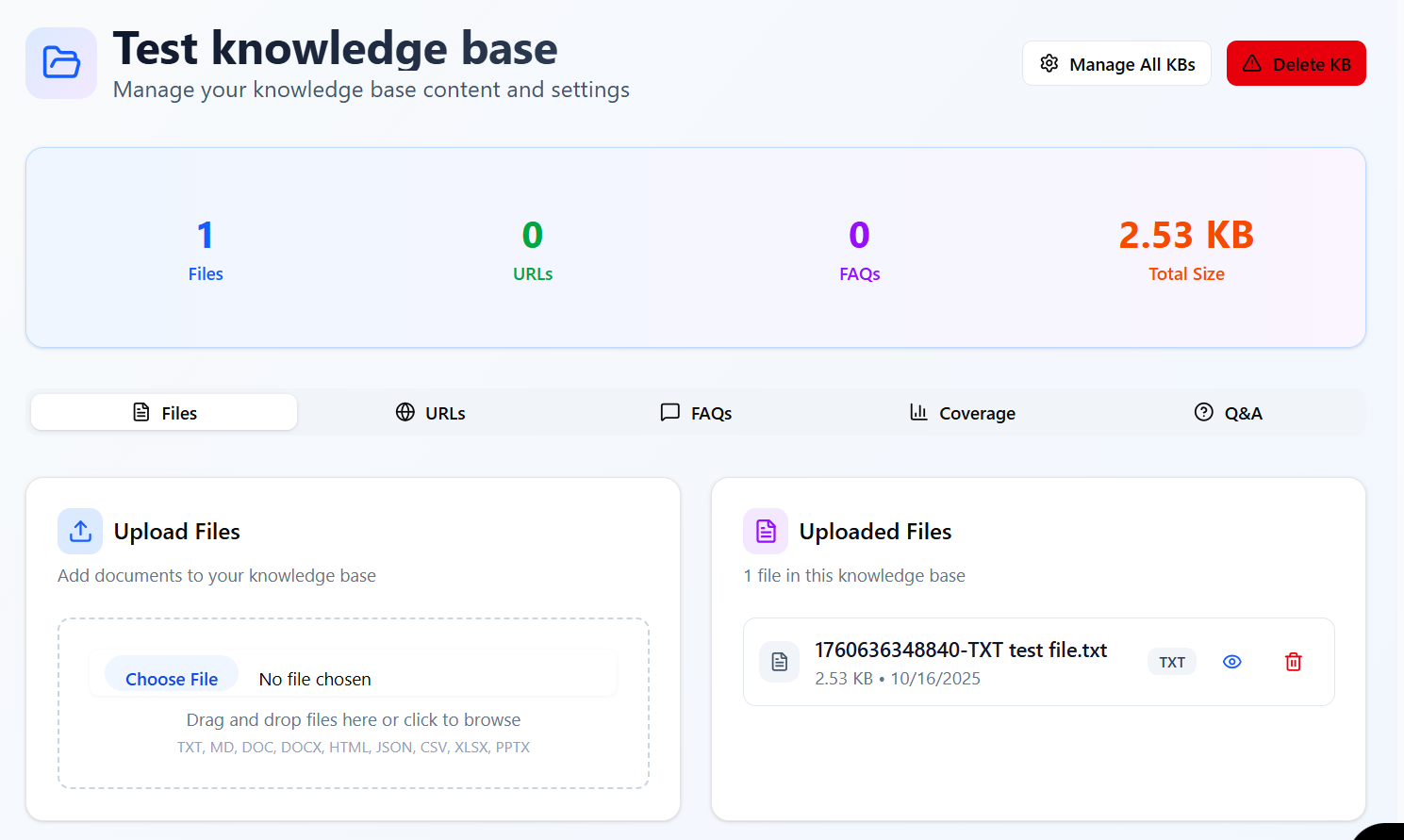
Task: Click the speech bubble icon beside FAQs
Action: coord(669,412)
